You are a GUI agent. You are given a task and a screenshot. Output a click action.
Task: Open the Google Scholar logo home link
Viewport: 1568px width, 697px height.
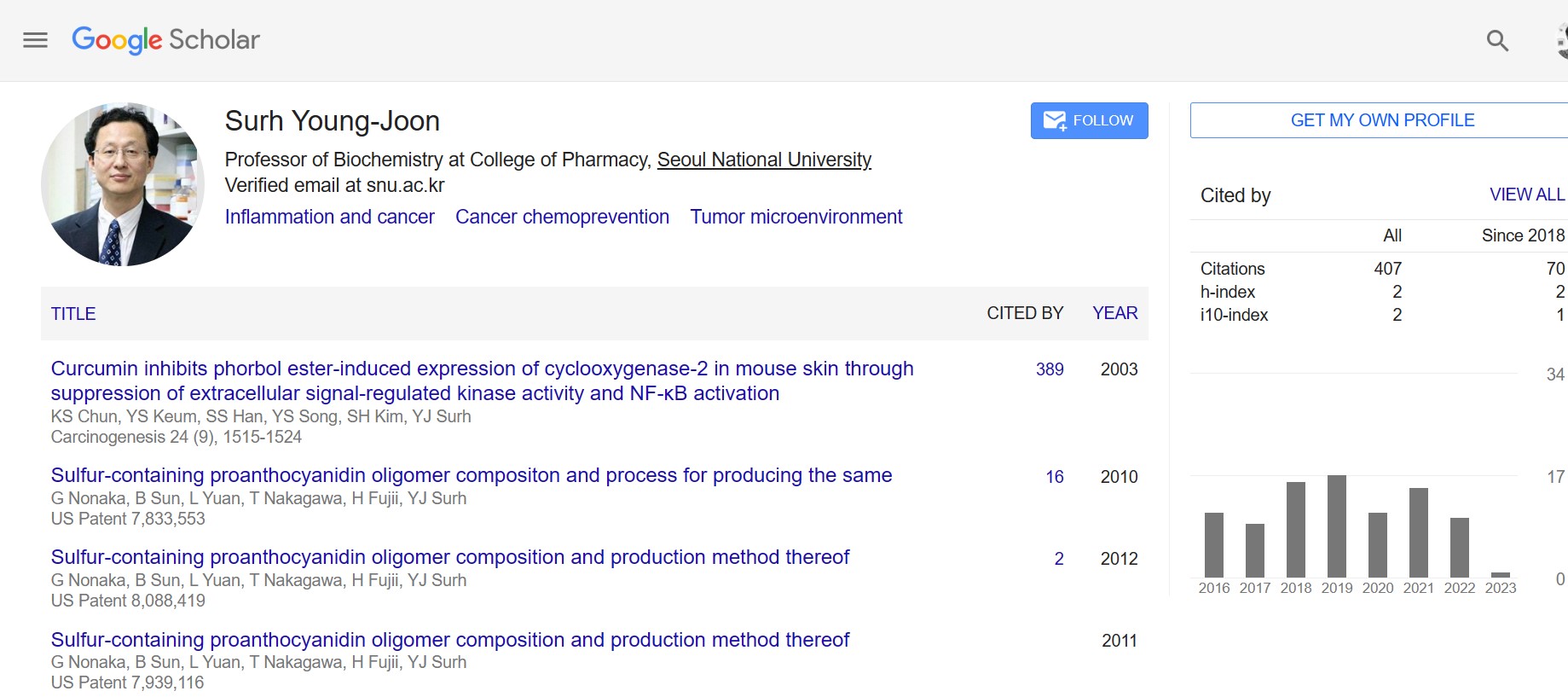click(x=165, y=39)
